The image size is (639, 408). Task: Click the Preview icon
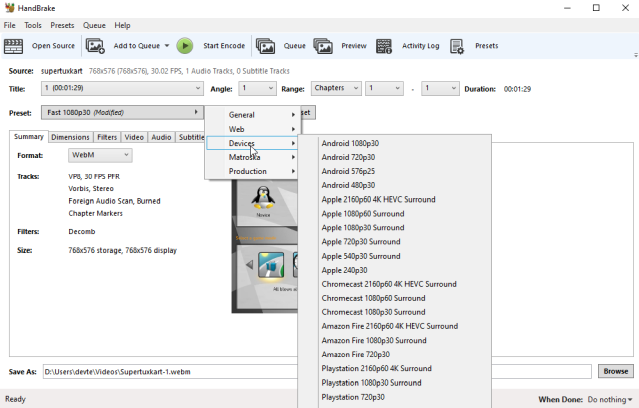click(323, 46)
